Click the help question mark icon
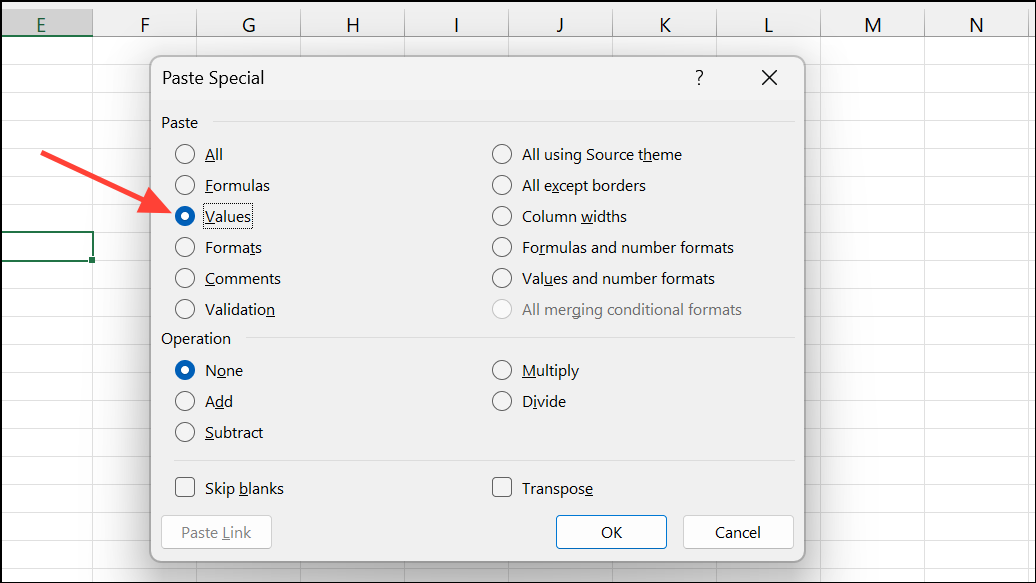This screenshot has width=1036, height=583. 699,78
